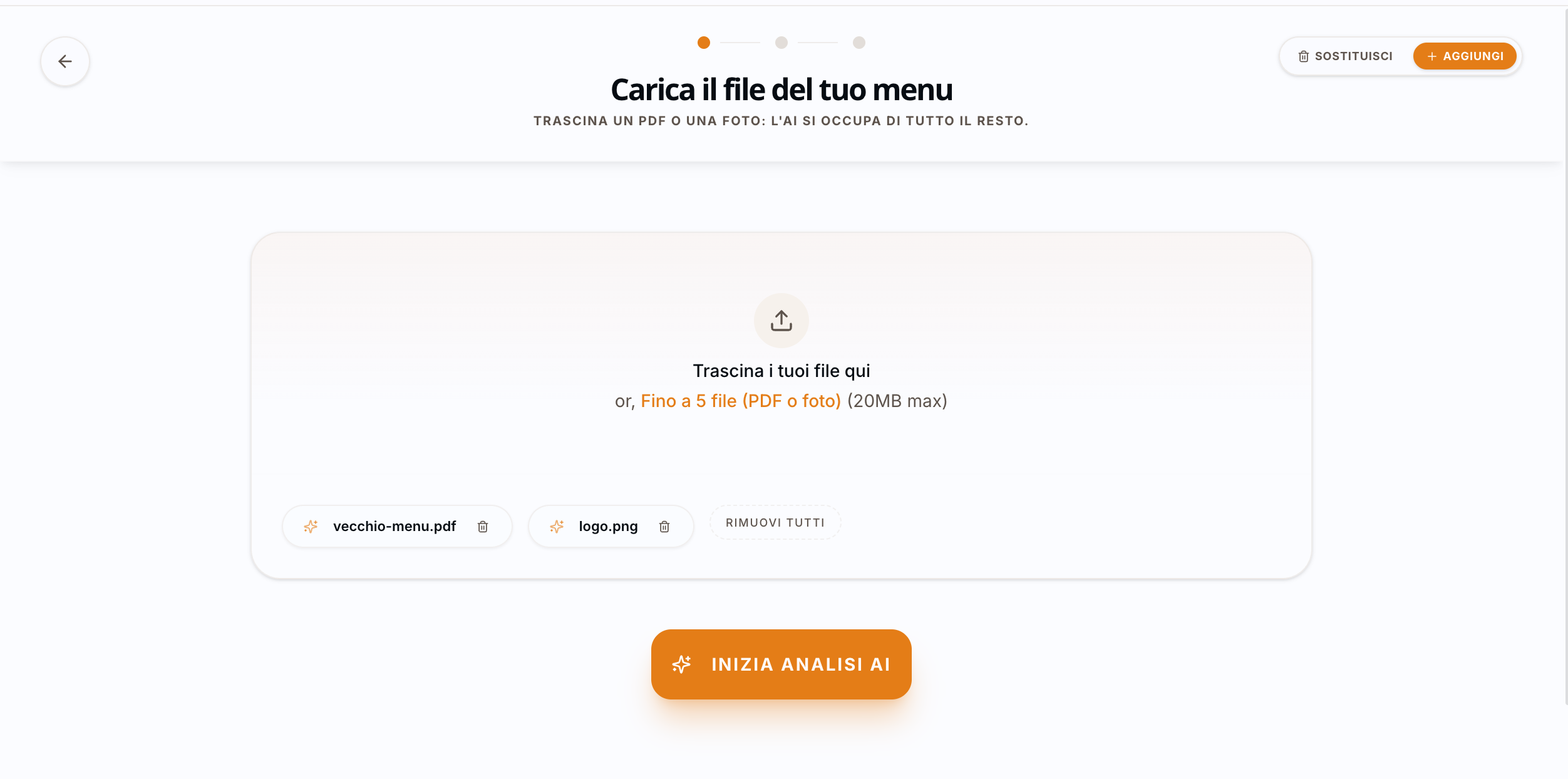Click sparkle icon on Inizia Analisi AI
This screenshot has height=779, width=1568.
(682, 664)
